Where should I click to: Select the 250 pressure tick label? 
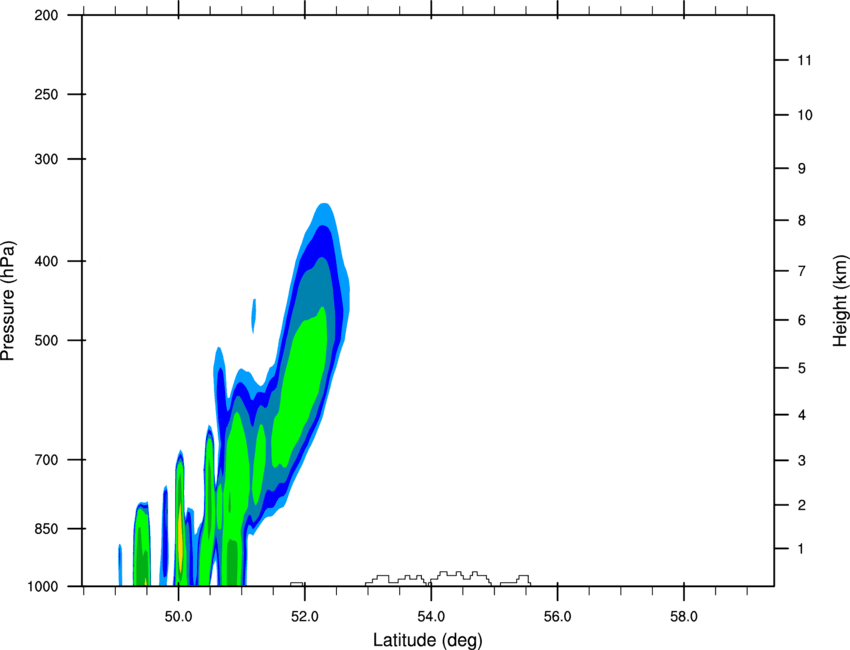46,94
